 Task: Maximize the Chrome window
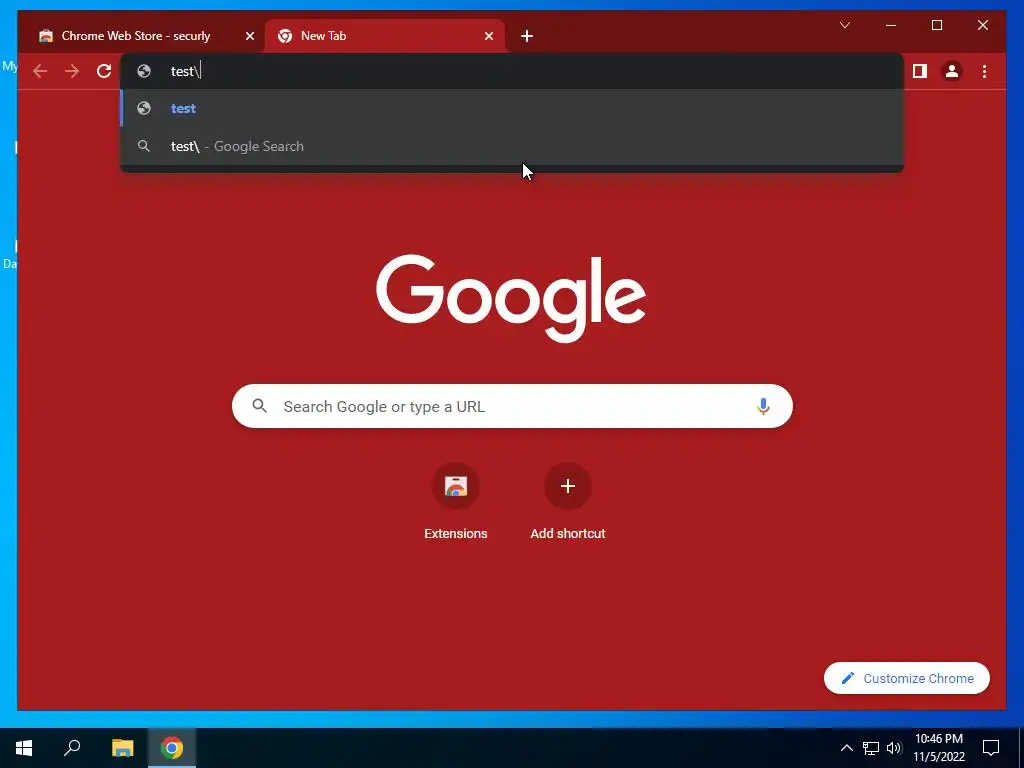[936, 25]
